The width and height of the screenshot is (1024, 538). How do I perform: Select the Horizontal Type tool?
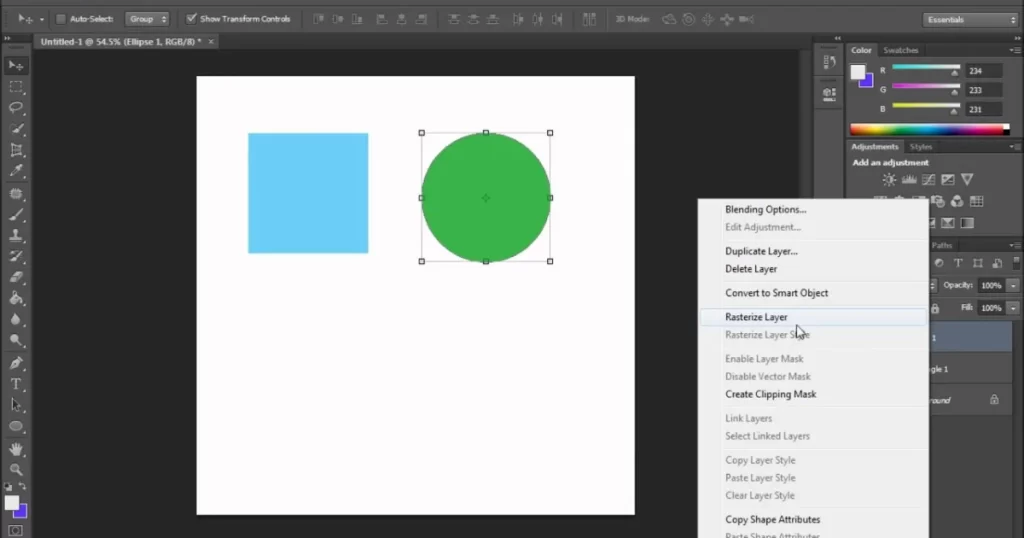click(x=16, y=384)
